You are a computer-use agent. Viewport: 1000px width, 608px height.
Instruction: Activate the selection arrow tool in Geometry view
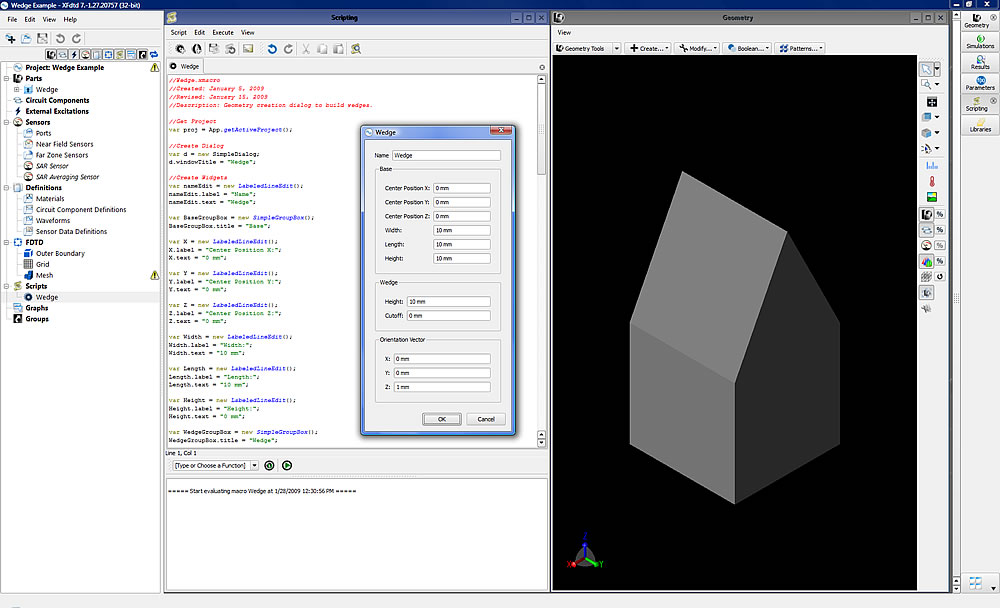(928, 68)
